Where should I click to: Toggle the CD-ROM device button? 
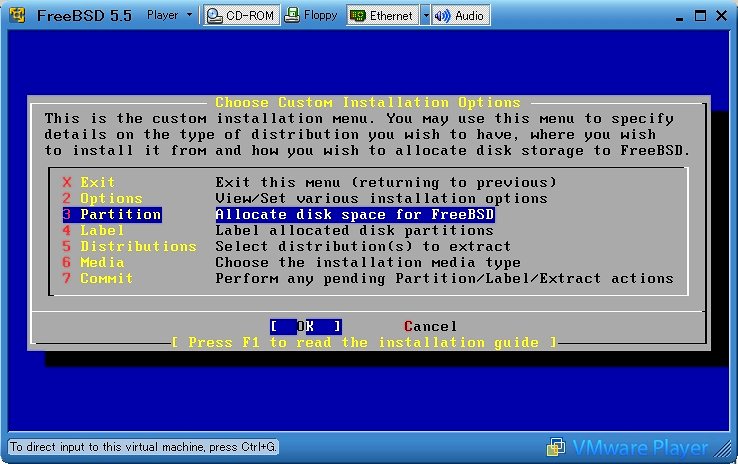pos(240,16)
